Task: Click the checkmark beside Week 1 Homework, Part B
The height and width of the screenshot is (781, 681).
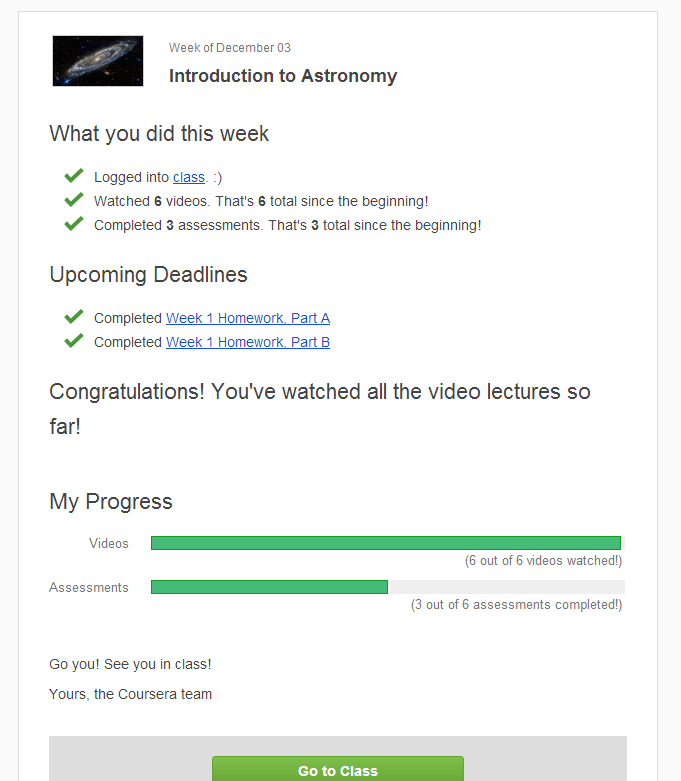Action: click(73, 341)
